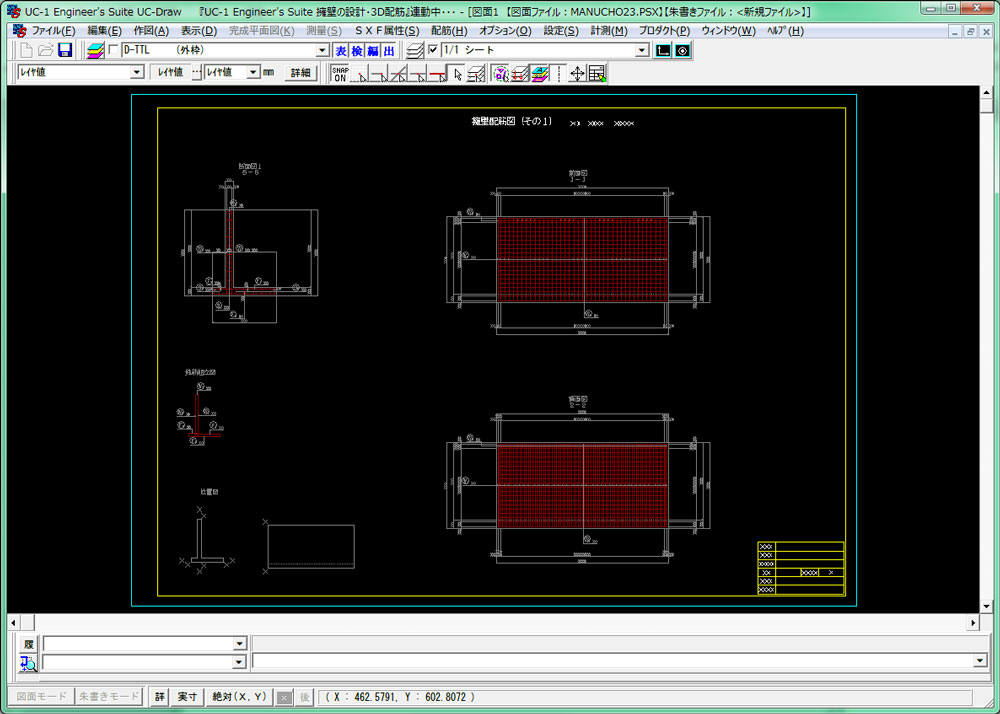Click the 表 toolbar icon
The height and width of the screenshot is (714, 1000).
pos(341,50)
